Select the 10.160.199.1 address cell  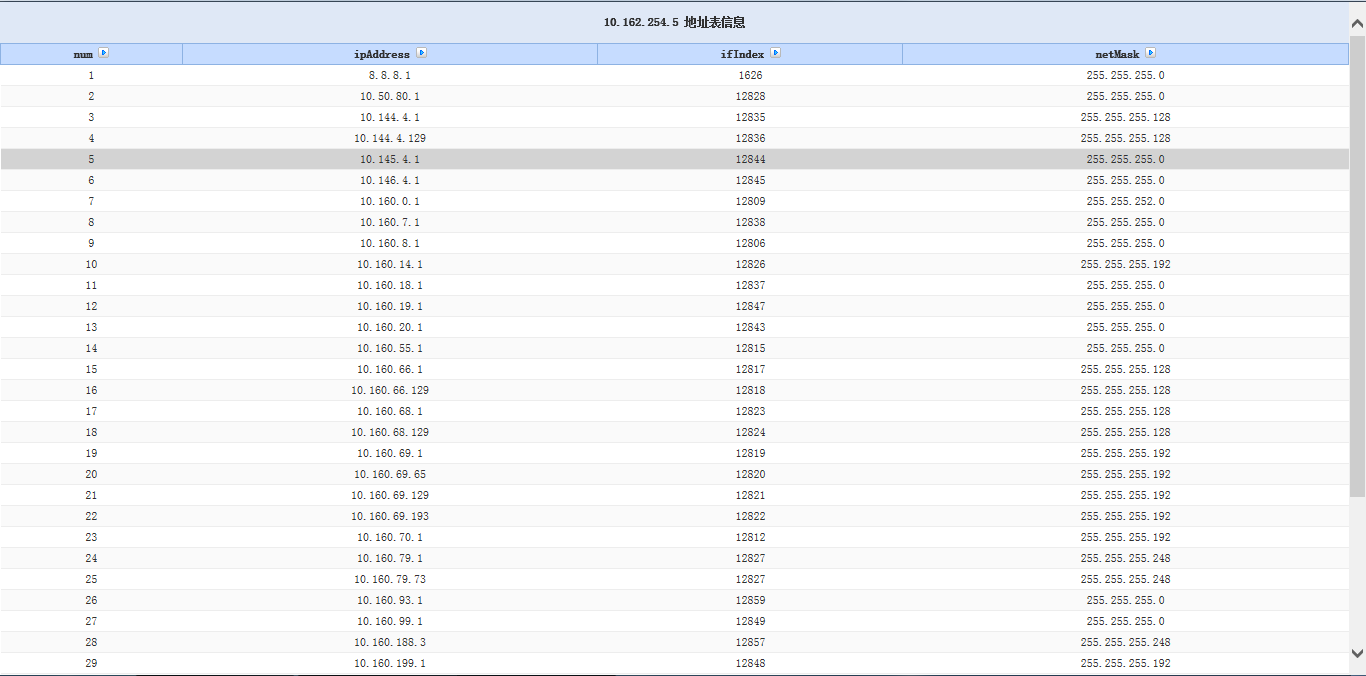(390, 663)
